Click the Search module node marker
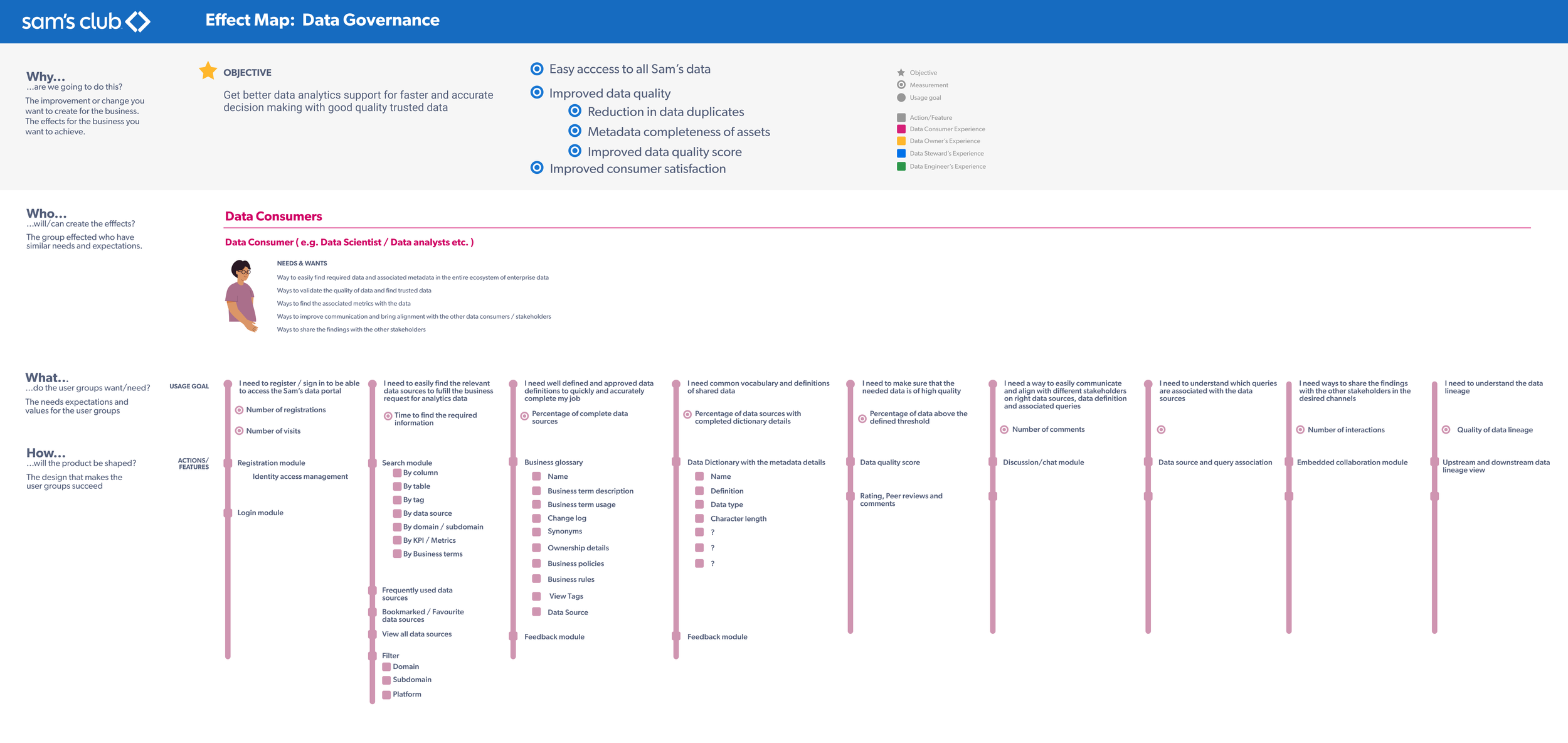Screen dimensions: 1568x743 (372, 463)
